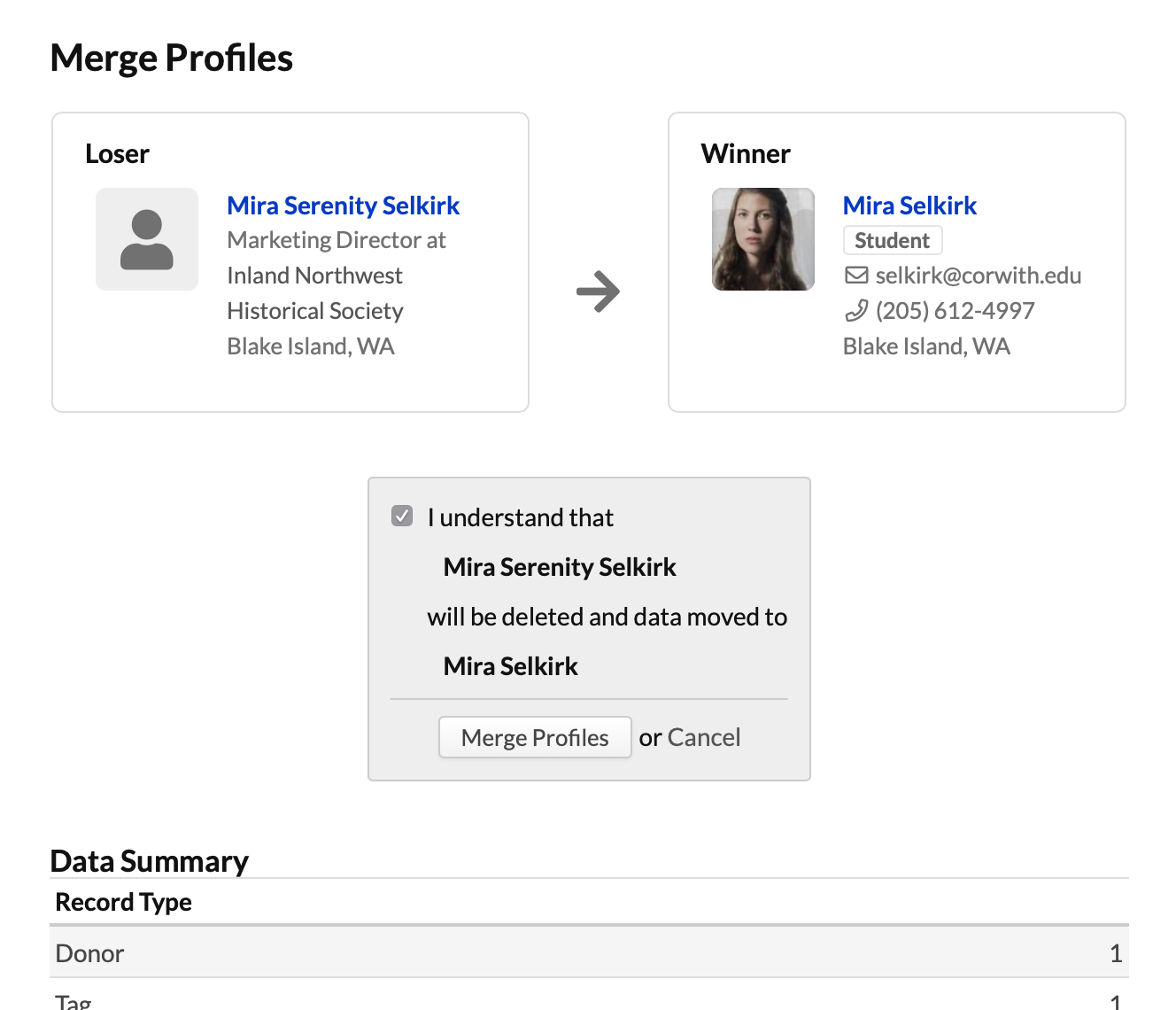
Task: Click the Student badge on the Winner profile
Action: click(x=893, y=240)
